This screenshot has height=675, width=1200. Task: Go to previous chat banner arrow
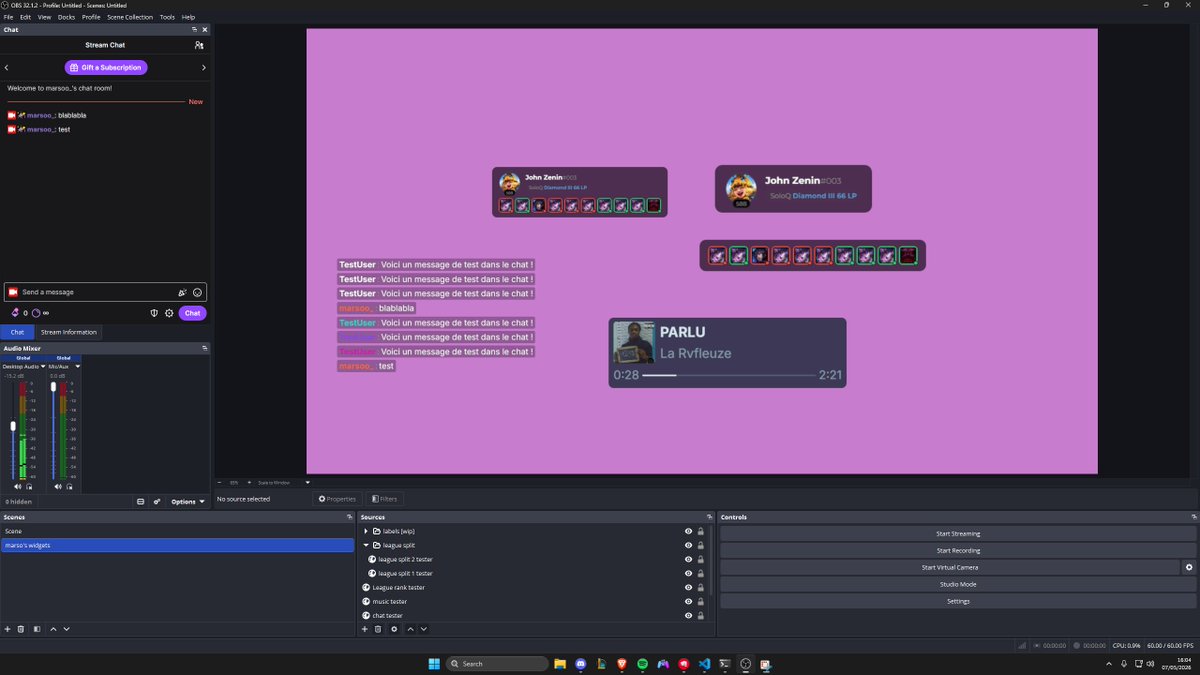7,67
